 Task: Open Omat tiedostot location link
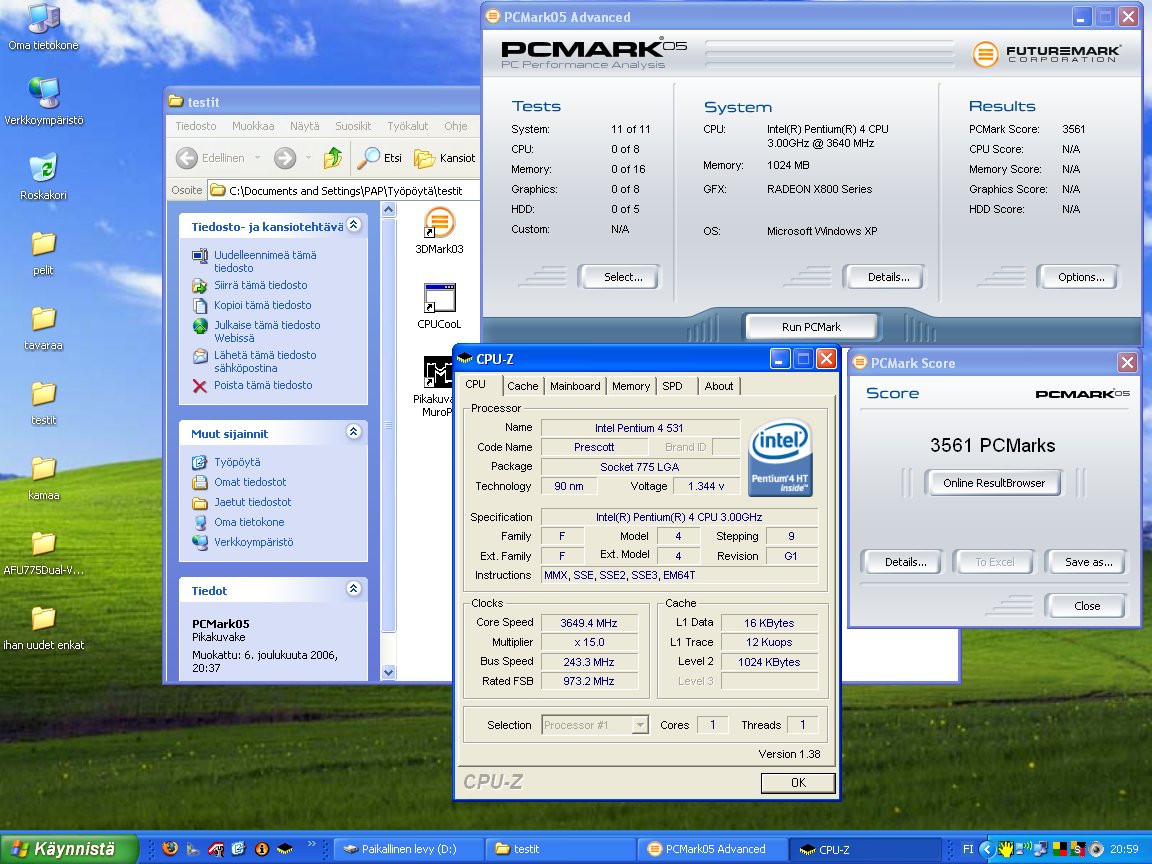coord(250,482)
